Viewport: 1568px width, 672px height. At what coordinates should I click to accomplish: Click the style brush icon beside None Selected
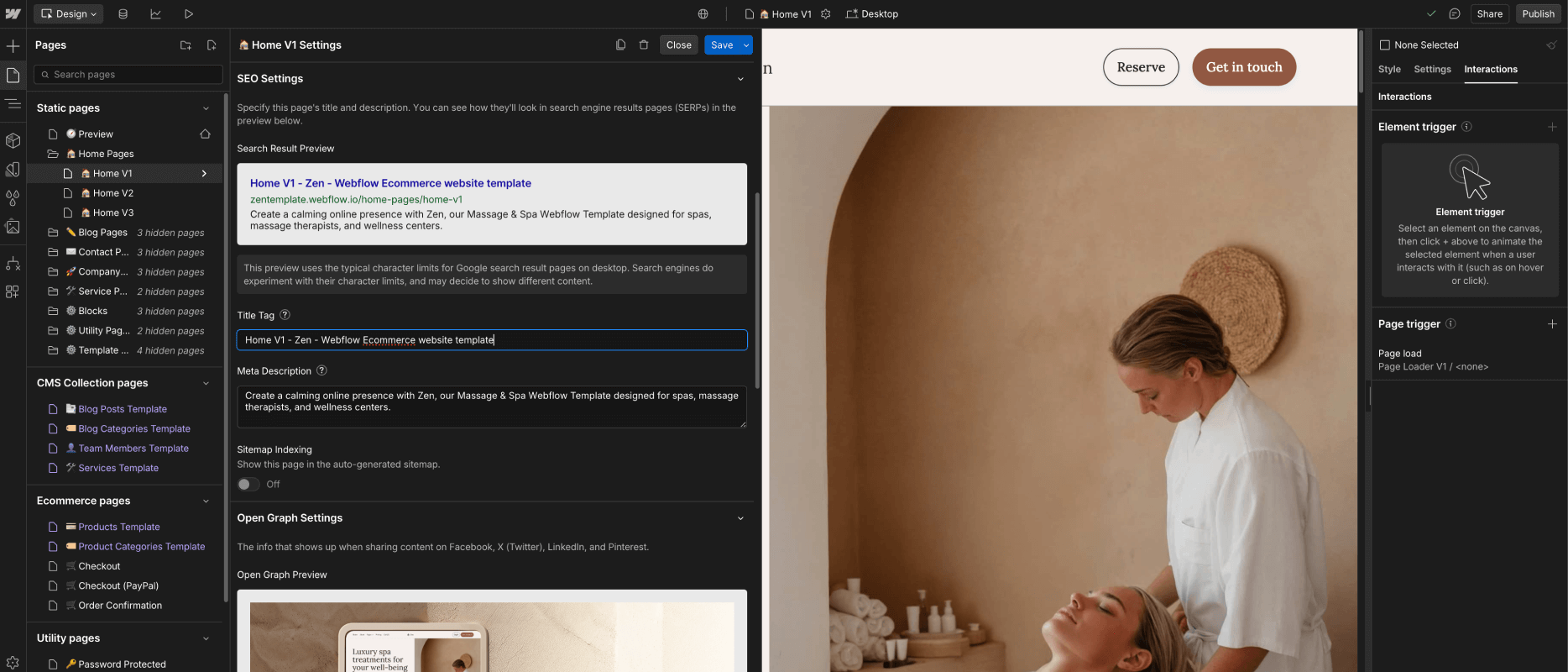(x=1551, y=45)
